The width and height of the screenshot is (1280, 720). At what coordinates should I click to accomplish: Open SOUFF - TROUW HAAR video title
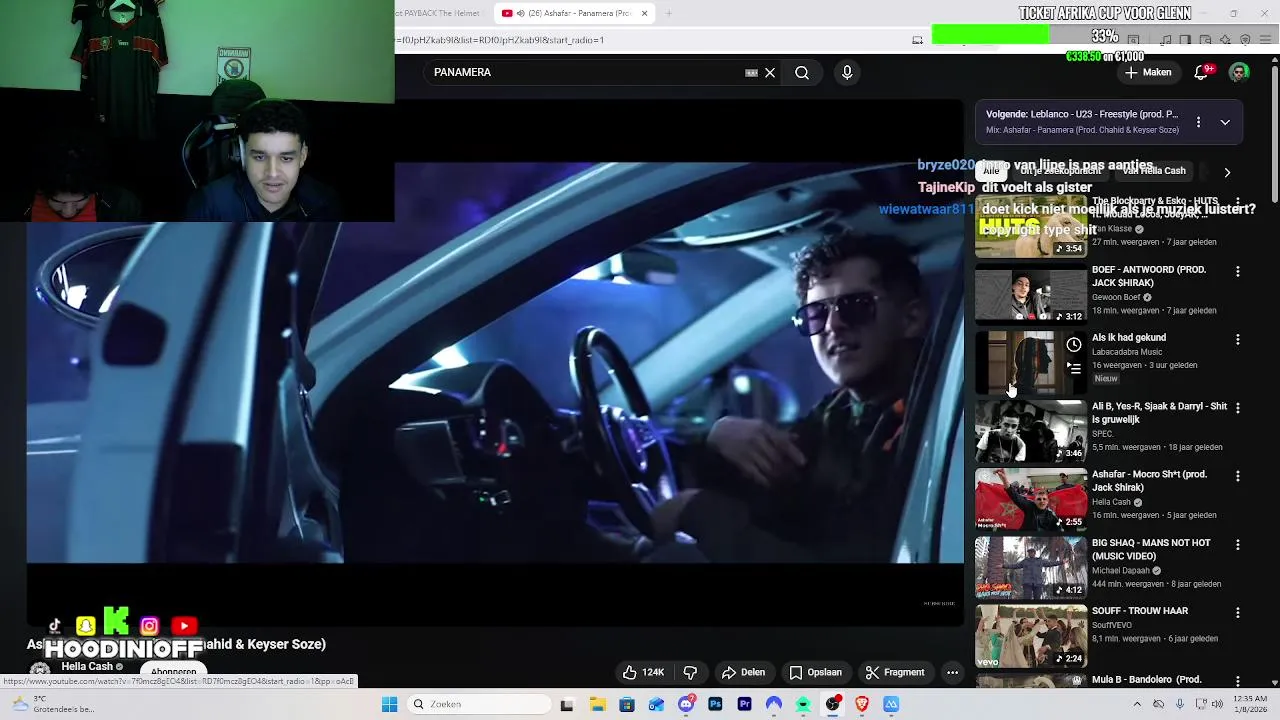click(x=1140, y=611)
